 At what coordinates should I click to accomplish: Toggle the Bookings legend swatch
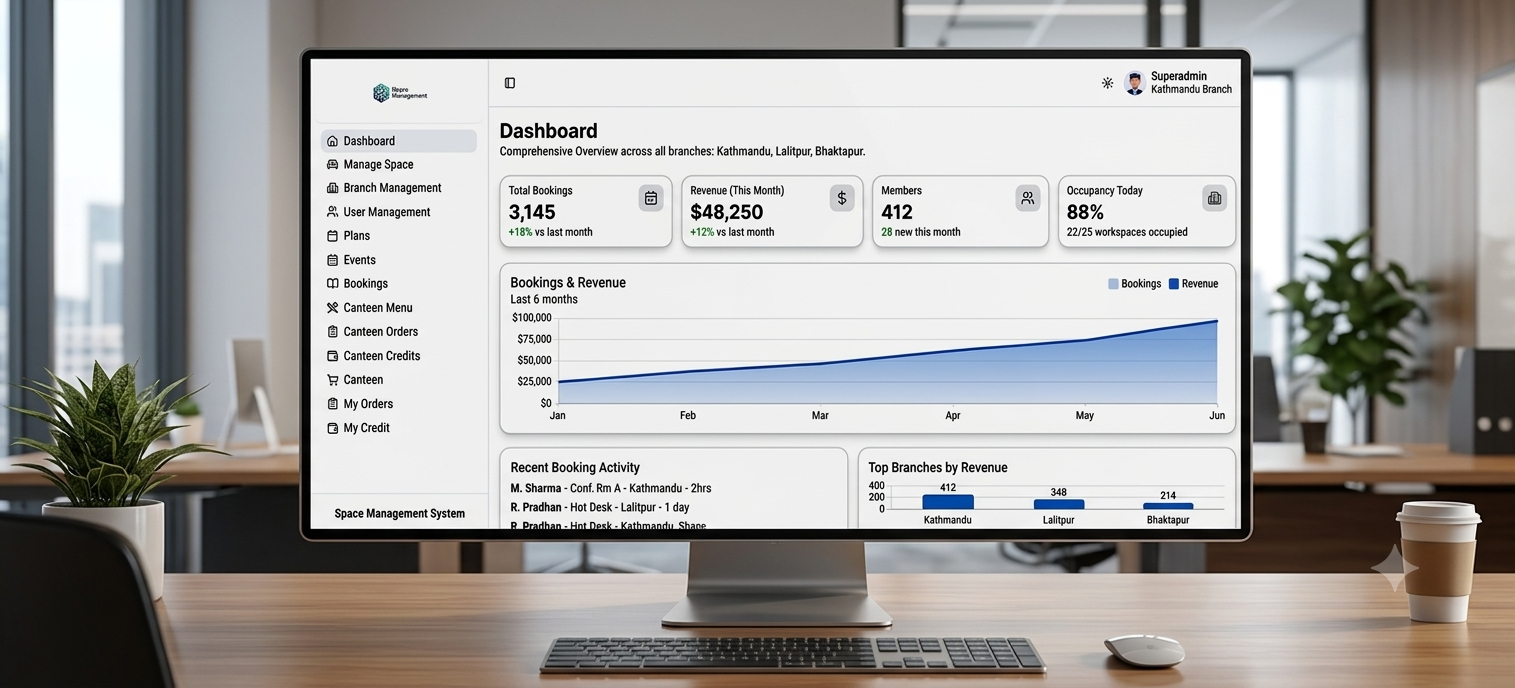tap(1113, 284)
